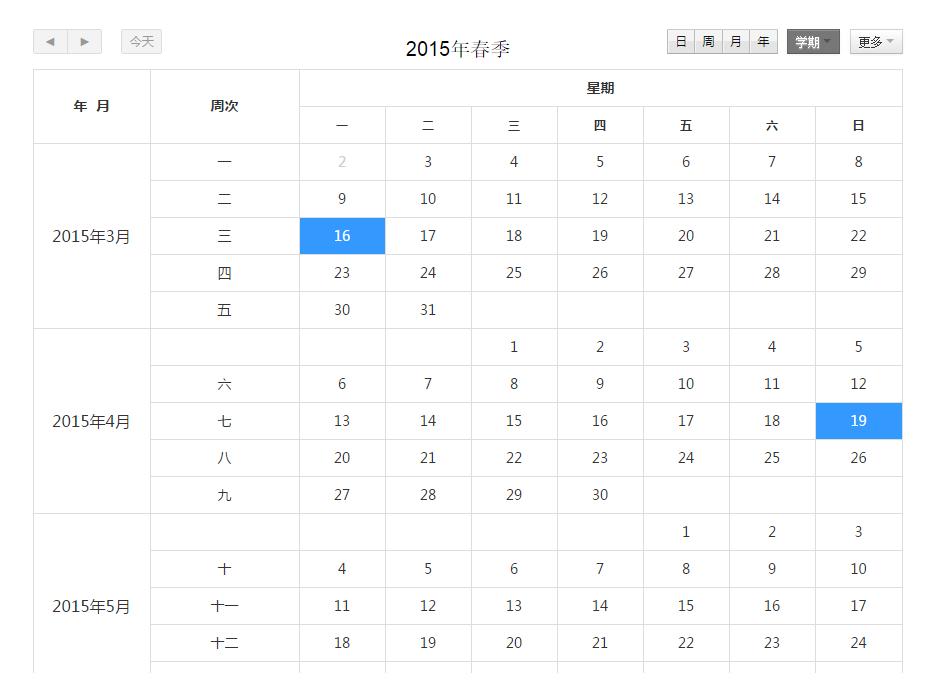Expand the 更多 (more) dropdown menu
Viewport: 930px width, 673px height.
click(x=876, y=42)
